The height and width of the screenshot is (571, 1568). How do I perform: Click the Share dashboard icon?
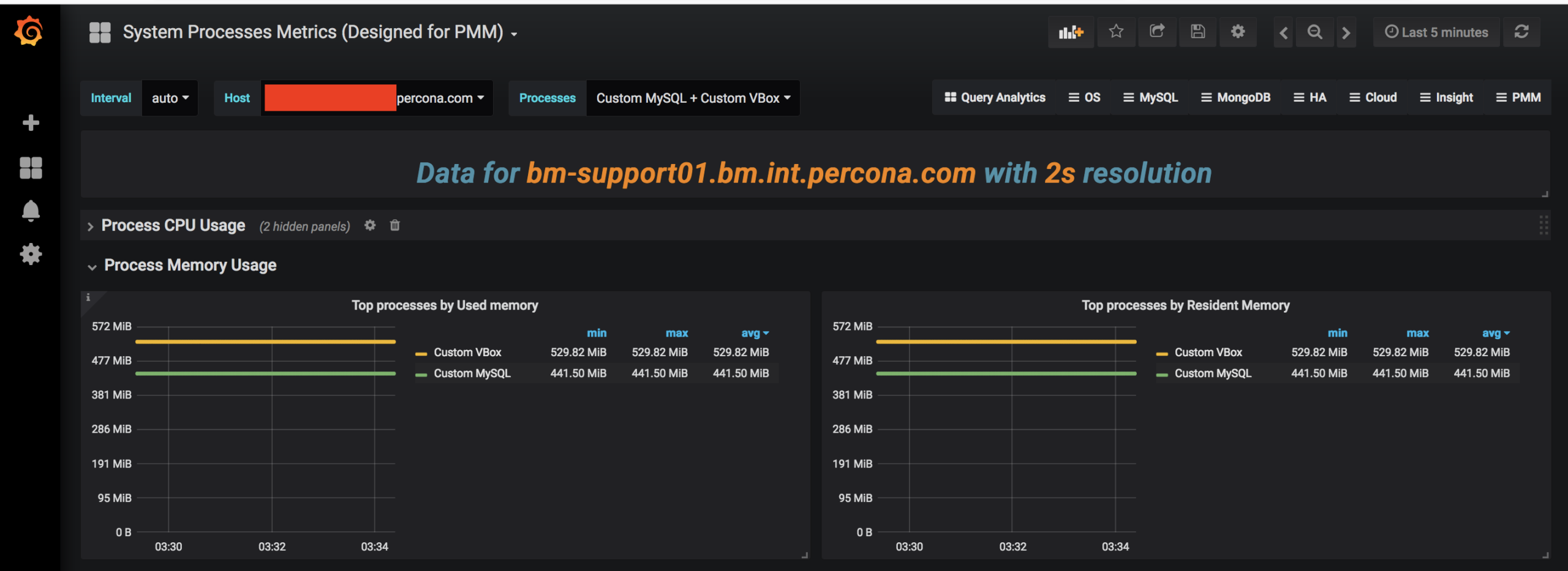[x=1156, y=32]
